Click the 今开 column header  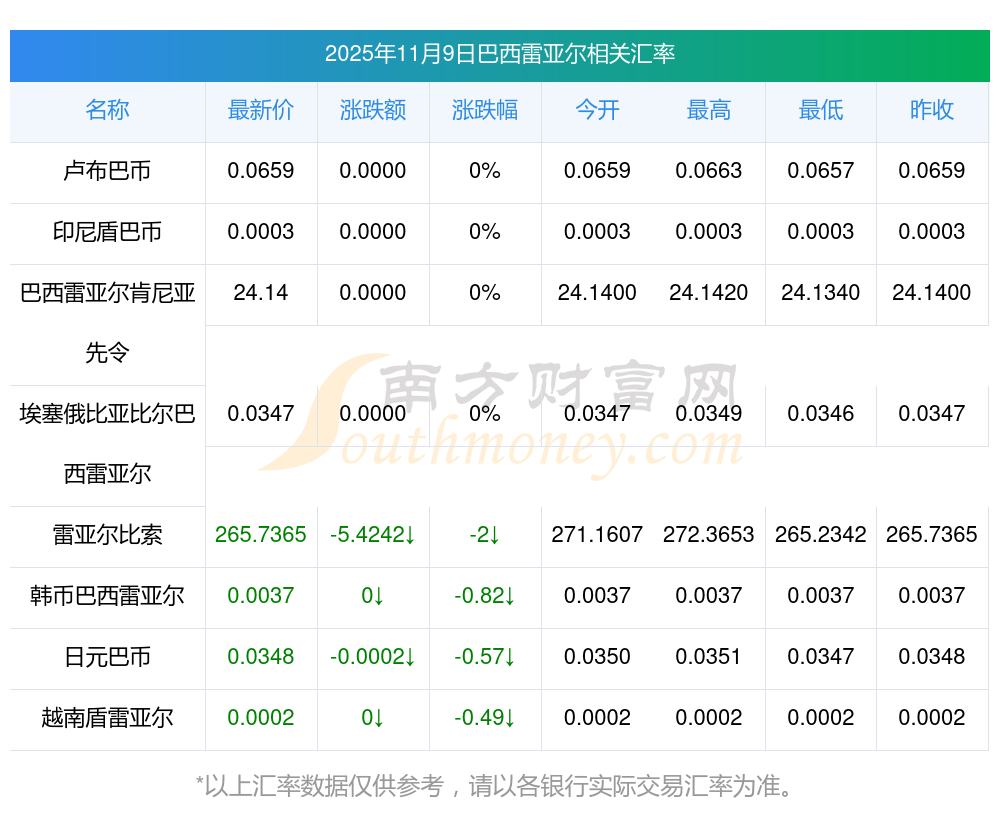(597, 110)
